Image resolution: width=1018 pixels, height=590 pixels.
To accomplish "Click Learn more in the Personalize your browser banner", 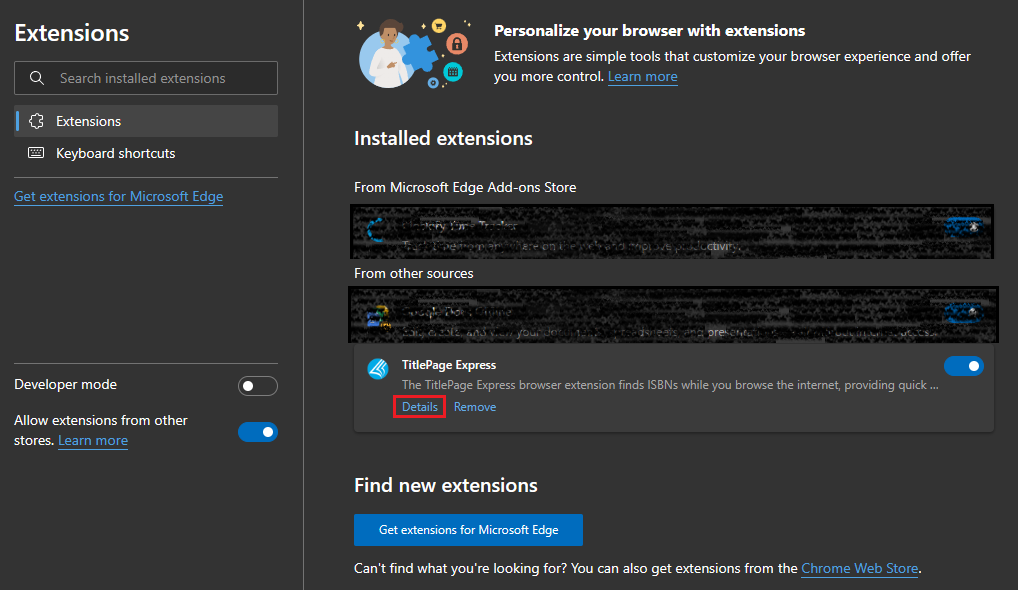I will (x=642, y=76).
